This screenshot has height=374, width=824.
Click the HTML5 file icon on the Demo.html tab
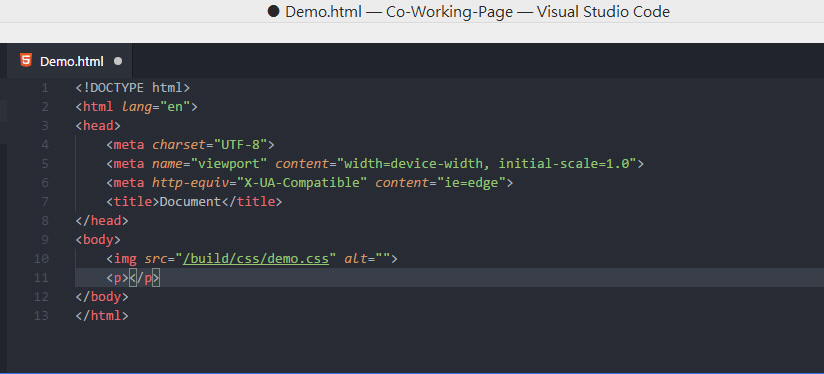click(26, 60)
